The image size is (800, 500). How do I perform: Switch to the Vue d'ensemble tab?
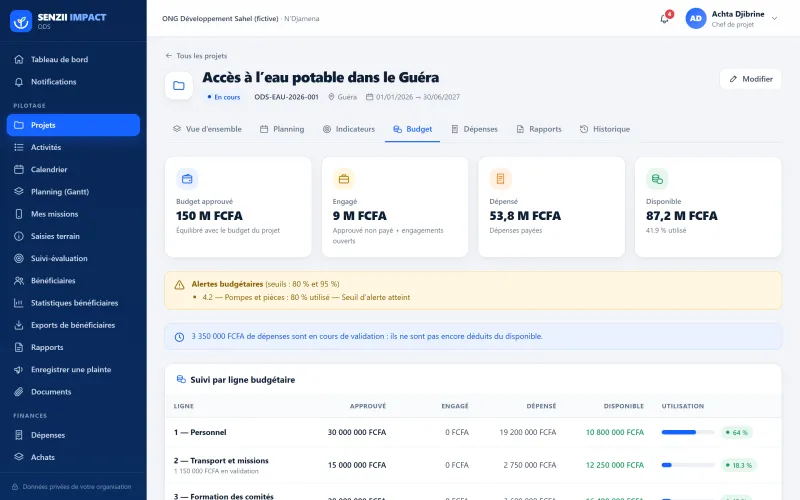(x=207, y=129)
